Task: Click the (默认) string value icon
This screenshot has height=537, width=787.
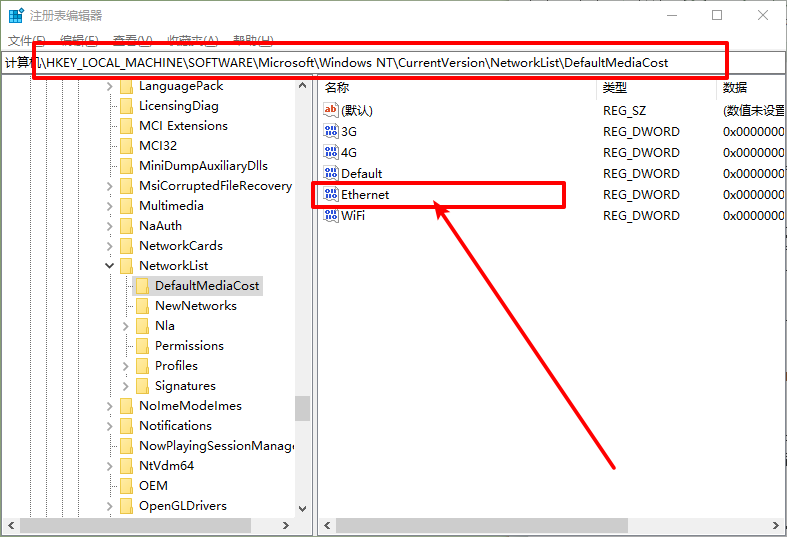Action: click(331, 110)
